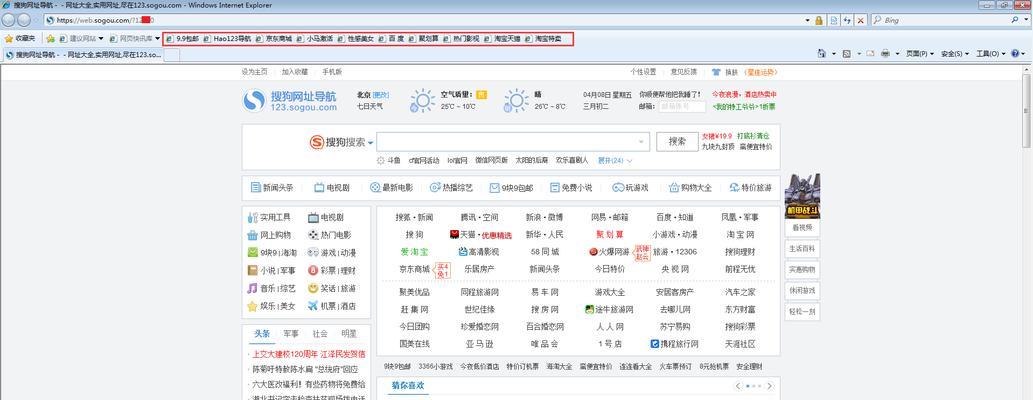Click the IE Forward navigation button
Screen dimensions: 1033x400
coord(24,20)
